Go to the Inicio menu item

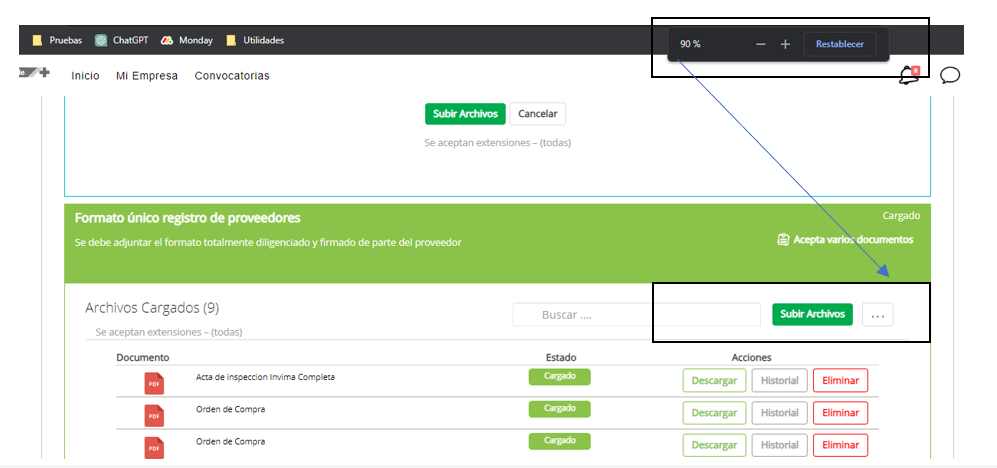(85, 76)
